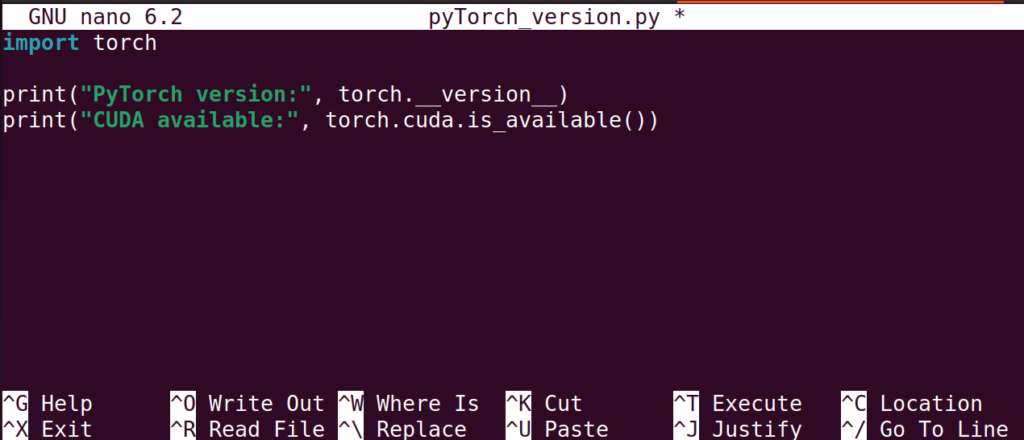This screenshot has width=1024, height=440.
Task: Click on torch.cuda.is_available() call
Action: 485,121
